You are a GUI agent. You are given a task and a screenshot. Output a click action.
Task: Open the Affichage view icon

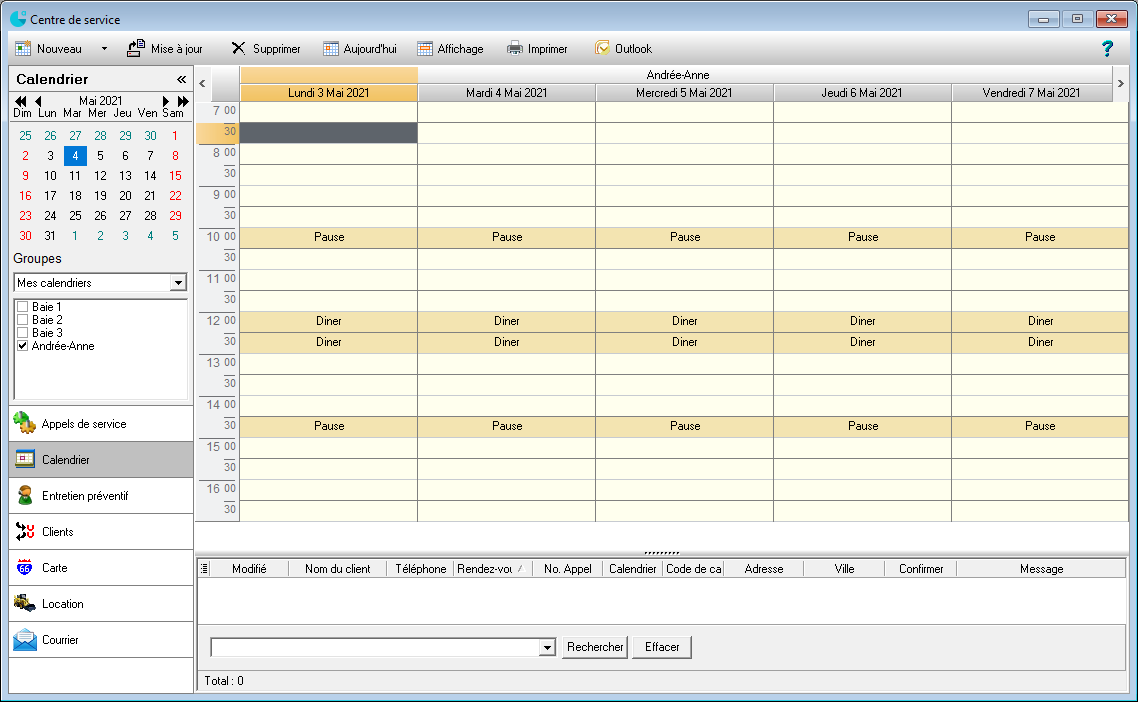(425, 49)
